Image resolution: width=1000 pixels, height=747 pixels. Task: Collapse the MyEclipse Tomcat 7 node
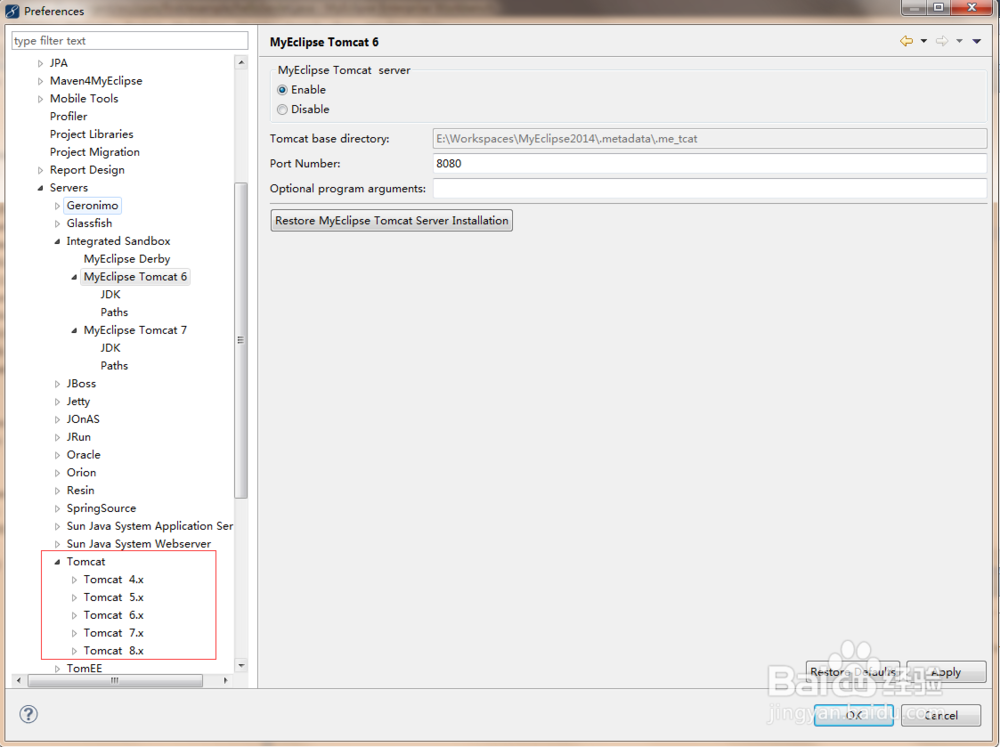click(x=74, y=330)
